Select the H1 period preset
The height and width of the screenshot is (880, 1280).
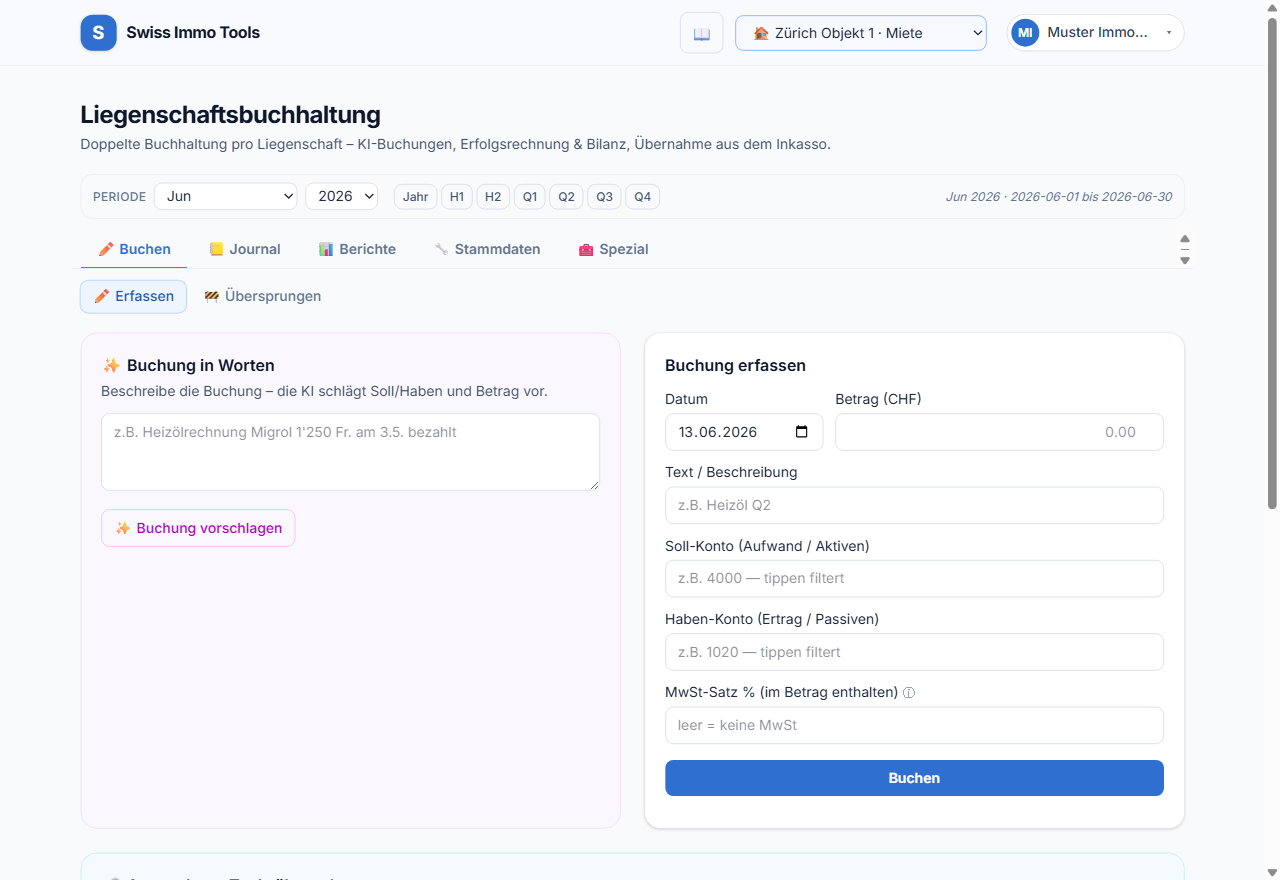click(457, 197)
